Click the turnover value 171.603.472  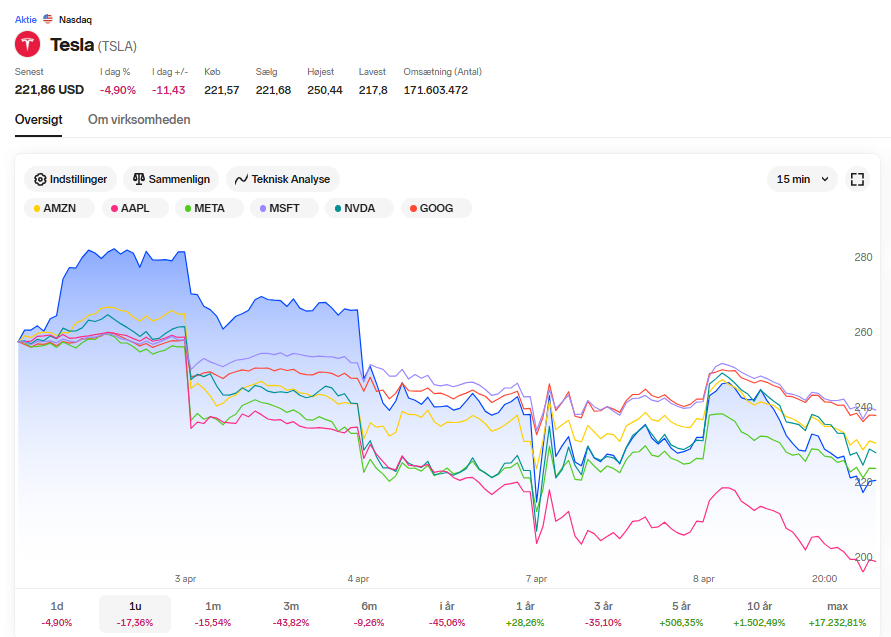(x=436, y=90)
